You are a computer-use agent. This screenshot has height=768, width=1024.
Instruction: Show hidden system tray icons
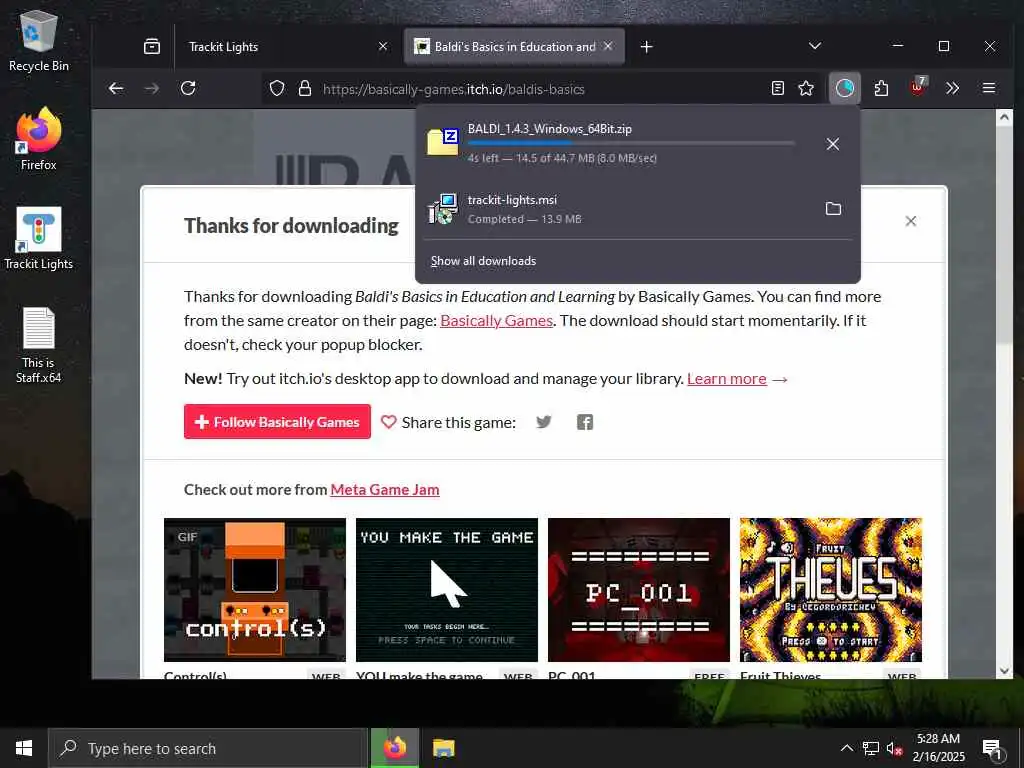(846, 748)
